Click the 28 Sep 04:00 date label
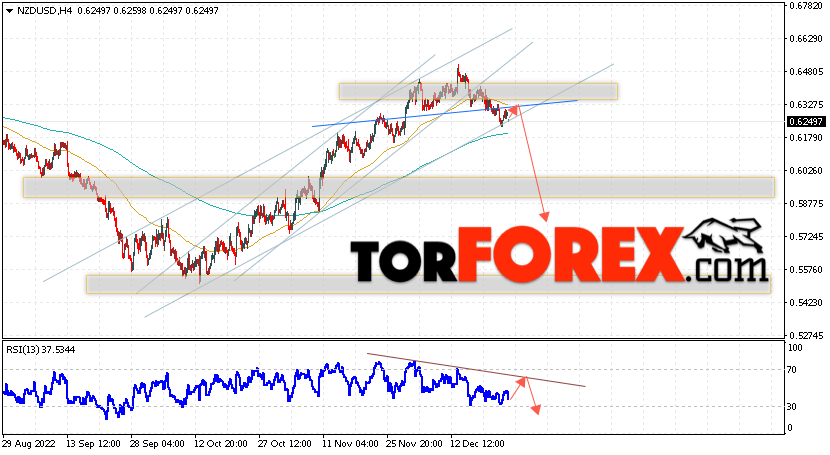This screenshot has width=830, height=455. (158, 443)
